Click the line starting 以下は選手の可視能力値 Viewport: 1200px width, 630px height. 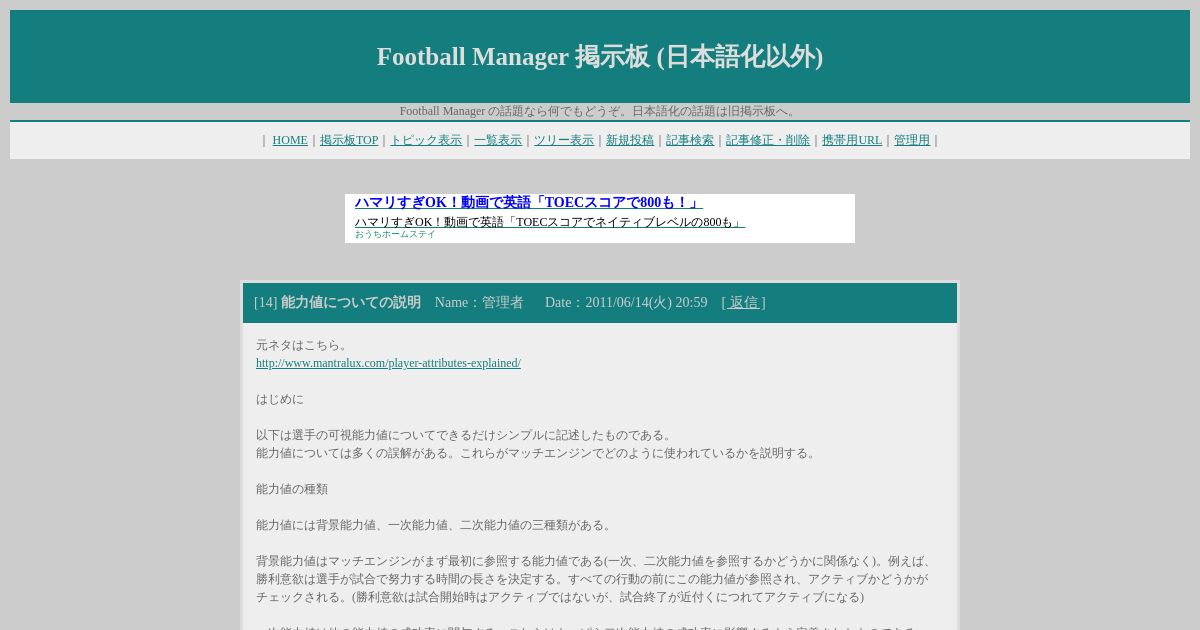tap(466, 435)
